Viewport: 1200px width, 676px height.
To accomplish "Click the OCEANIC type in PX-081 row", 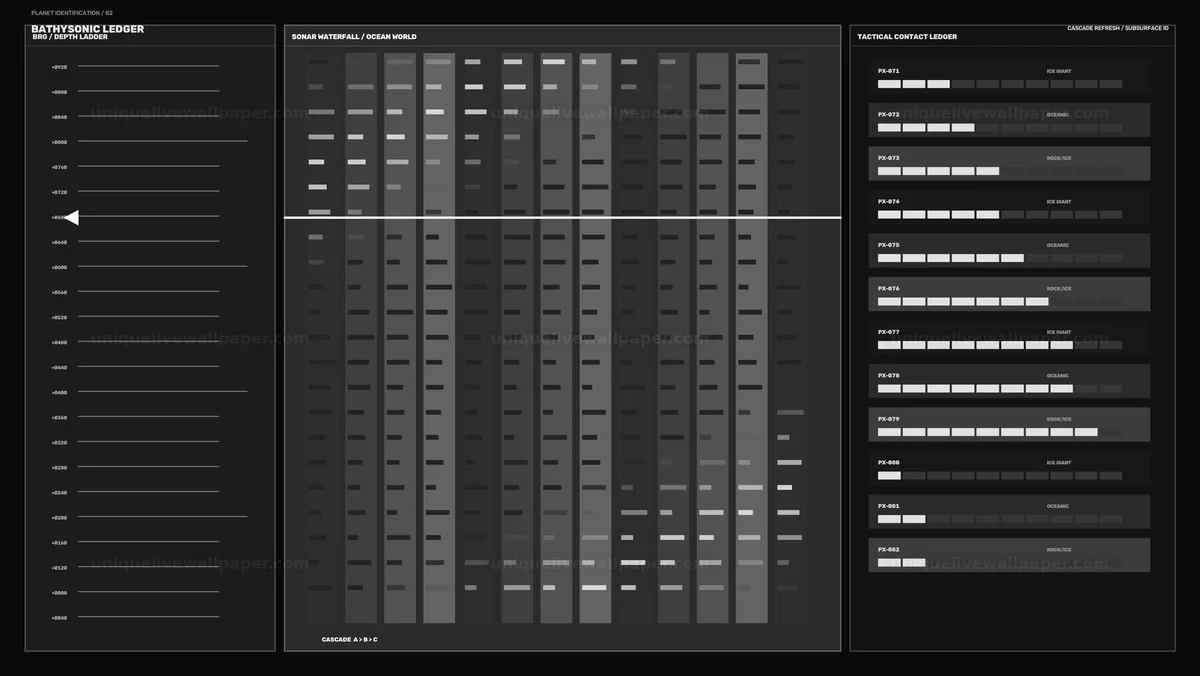I will [1057, 506].
